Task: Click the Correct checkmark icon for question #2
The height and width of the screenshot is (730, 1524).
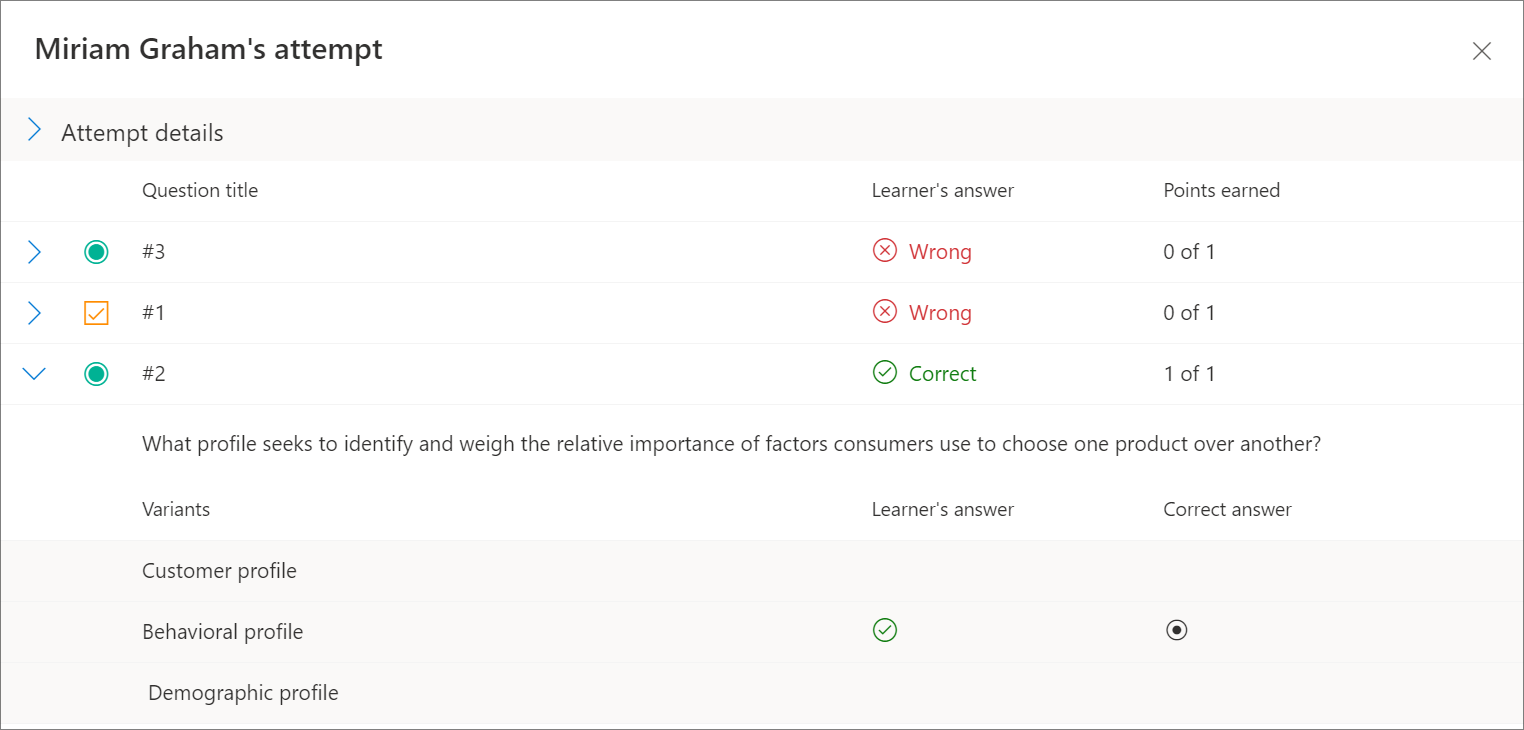Action: point(885,373)
